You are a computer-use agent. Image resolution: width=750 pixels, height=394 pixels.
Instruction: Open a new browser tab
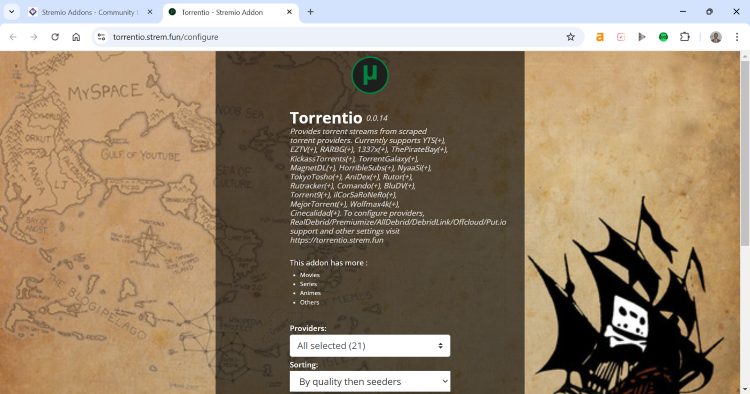(x=310, y=12)
